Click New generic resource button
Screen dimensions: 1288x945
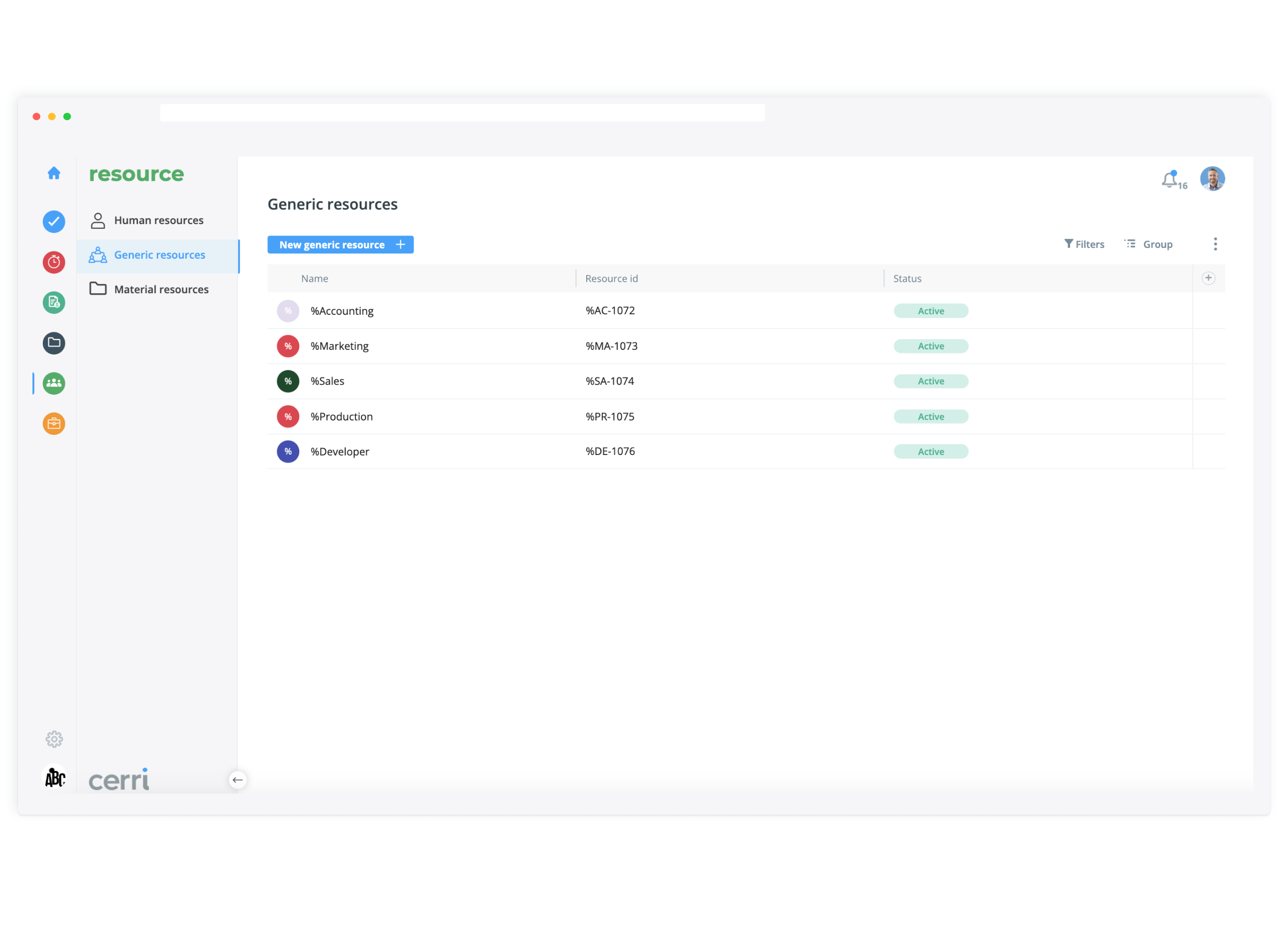(x=341, y=245)
